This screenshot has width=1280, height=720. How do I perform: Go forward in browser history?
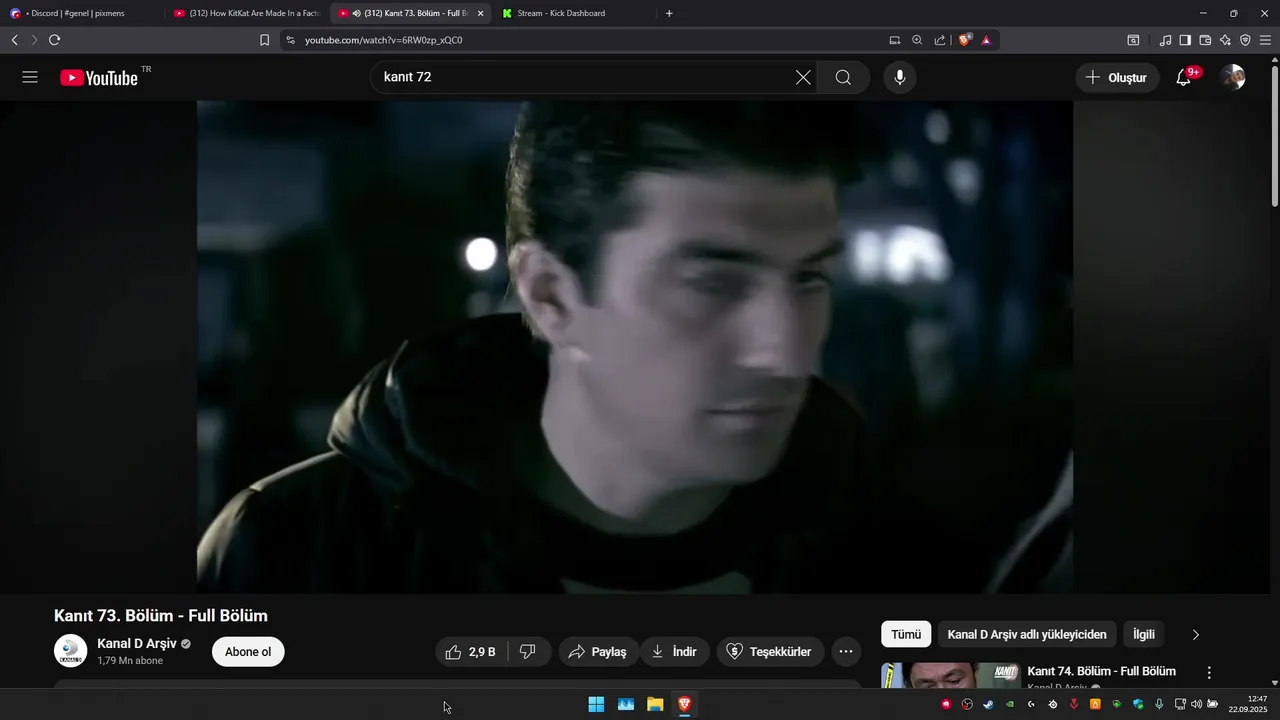[34, 40]
